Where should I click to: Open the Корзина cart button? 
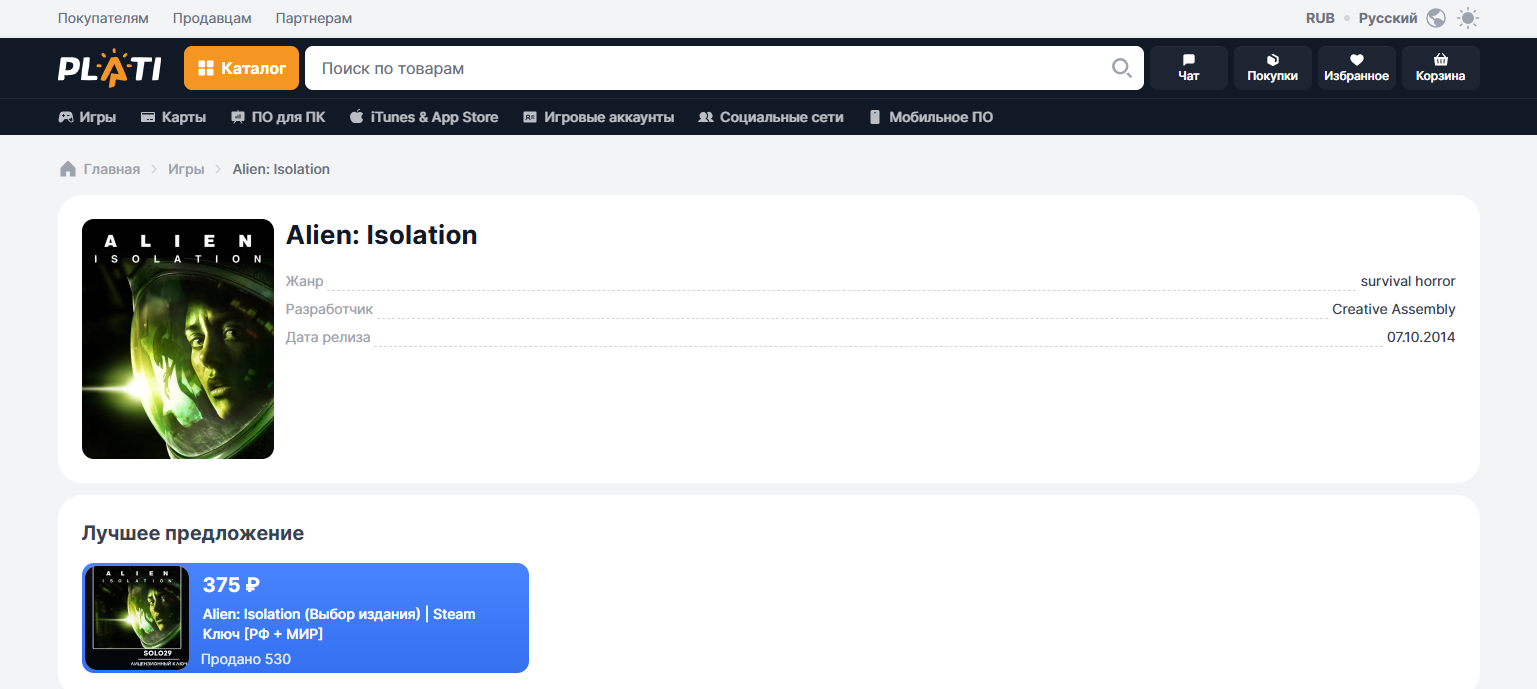coord(1441,68)
